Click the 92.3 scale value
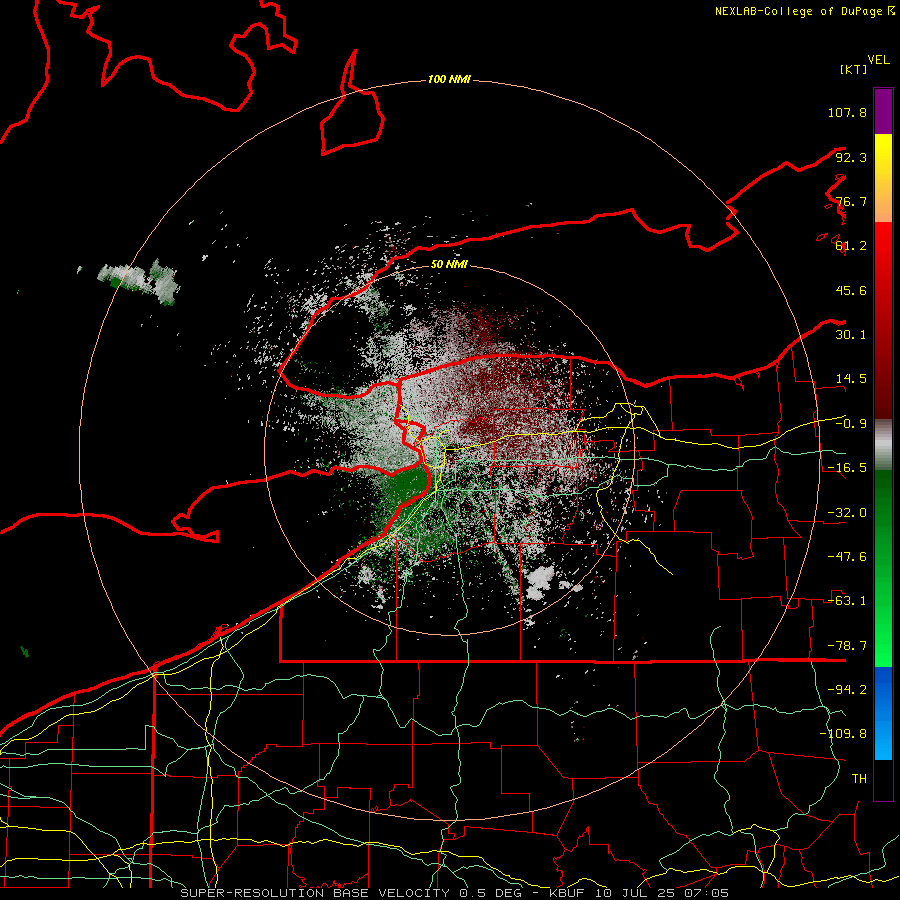900x900 pixels. pos(851,157)
